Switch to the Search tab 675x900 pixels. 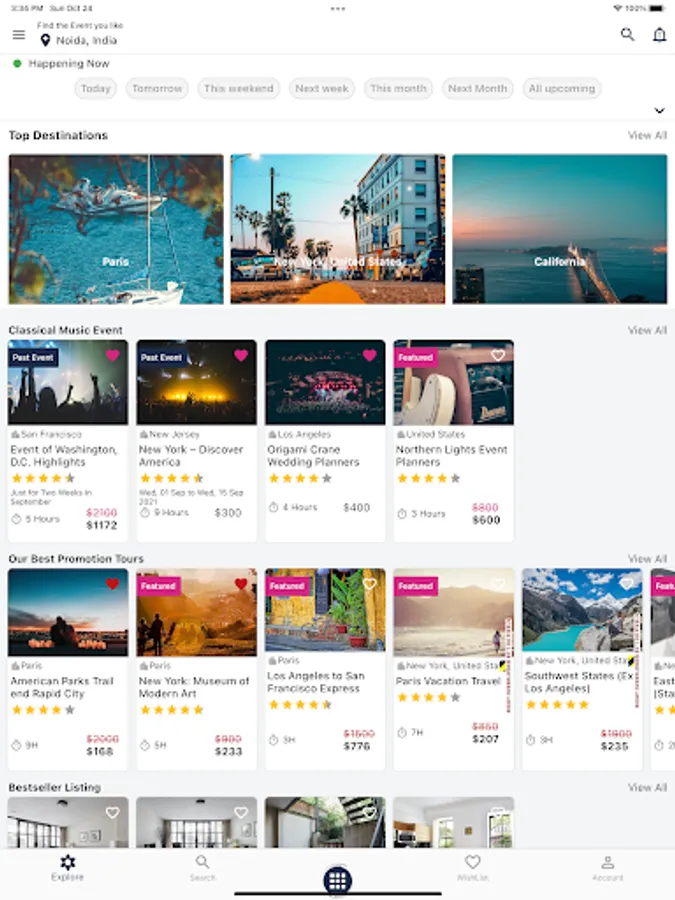click(x=203, y=867)
